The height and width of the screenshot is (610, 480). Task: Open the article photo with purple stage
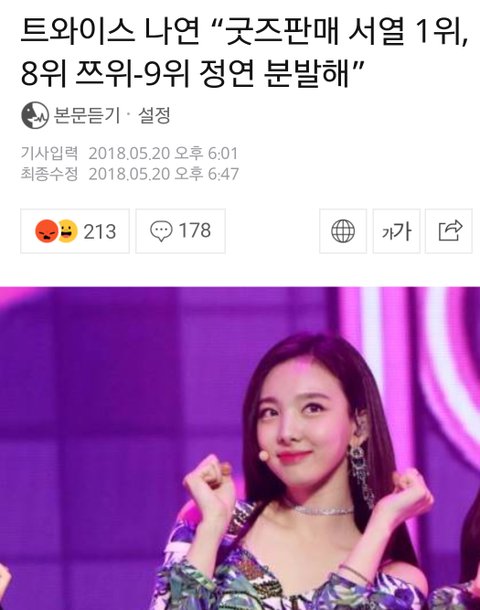tap(240, 448)
